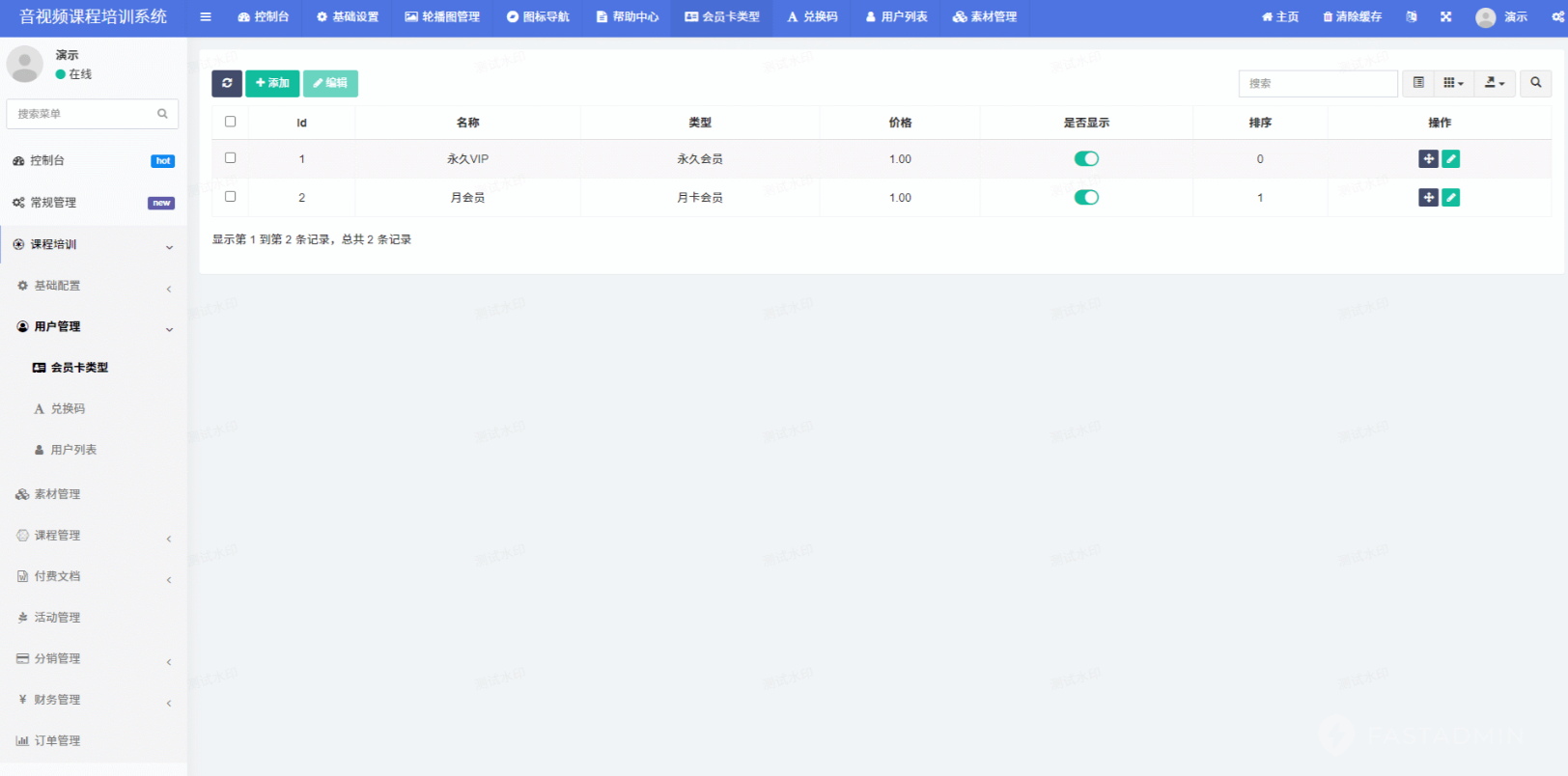Click the magnifier search icon button

pos(1535,83)
